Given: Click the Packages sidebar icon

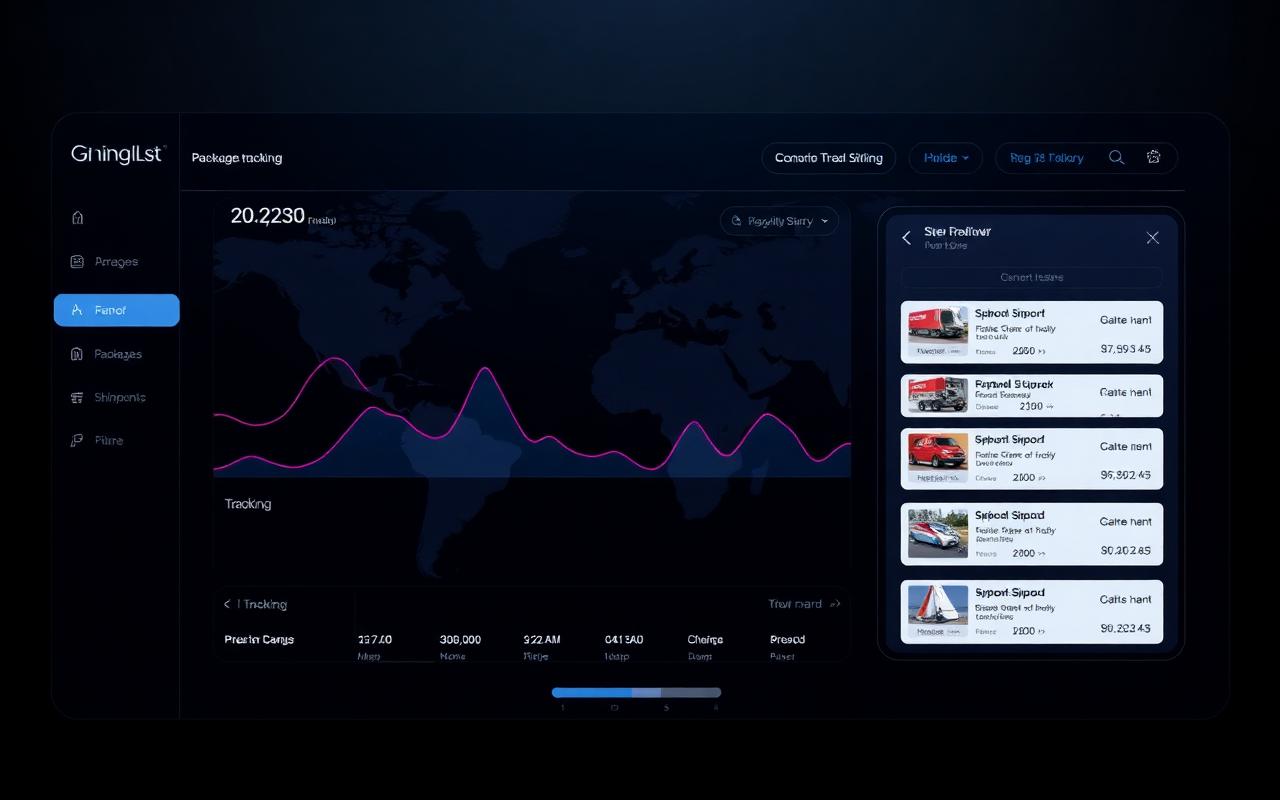Looking at the screenshot, I should pos(77,354).
